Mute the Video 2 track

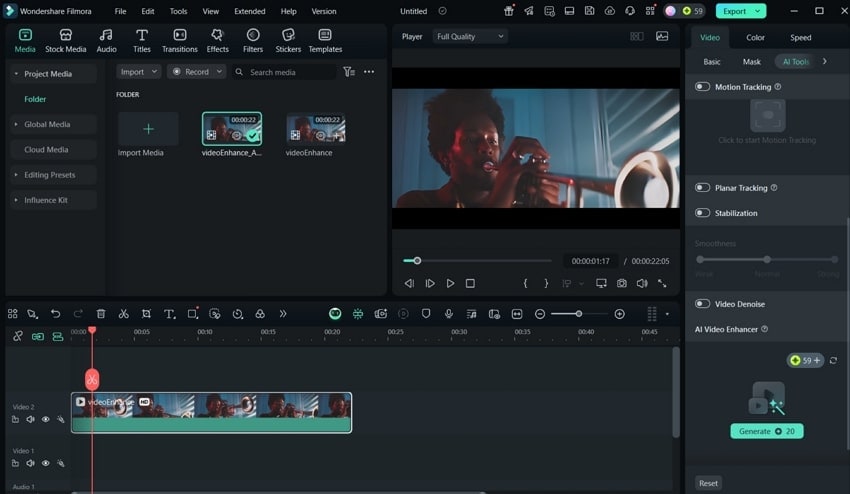(30, 419)
